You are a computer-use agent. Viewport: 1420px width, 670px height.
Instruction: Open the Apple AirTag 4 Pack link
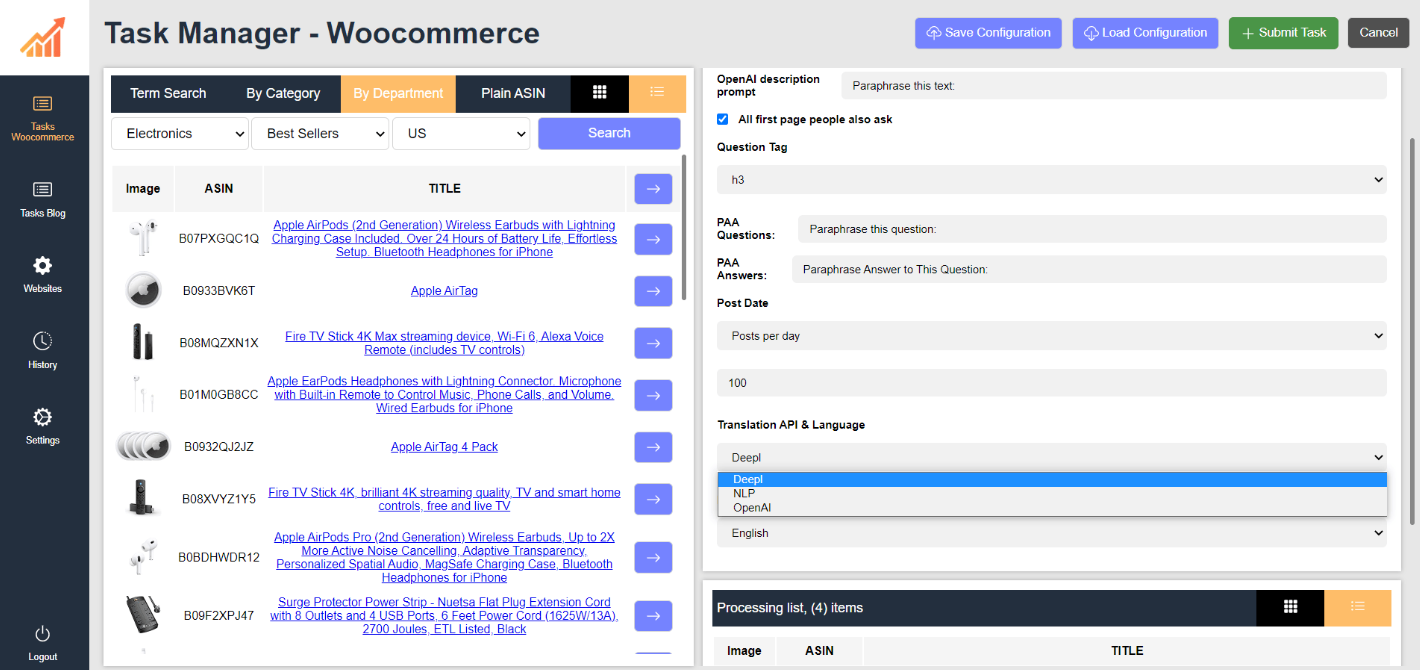coord(444,447)
